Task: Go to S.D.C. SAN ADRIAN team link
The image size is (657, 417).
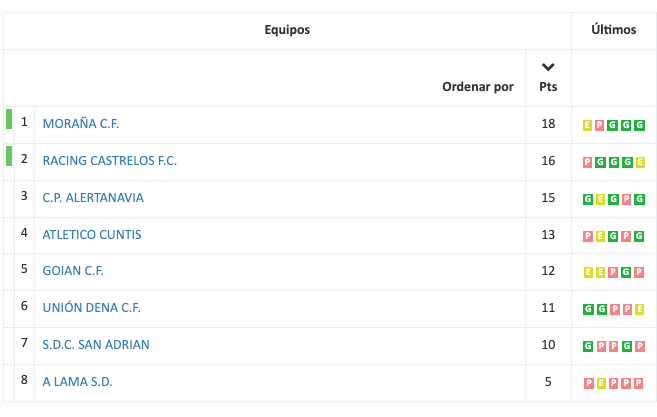Action: pos(96,345)
